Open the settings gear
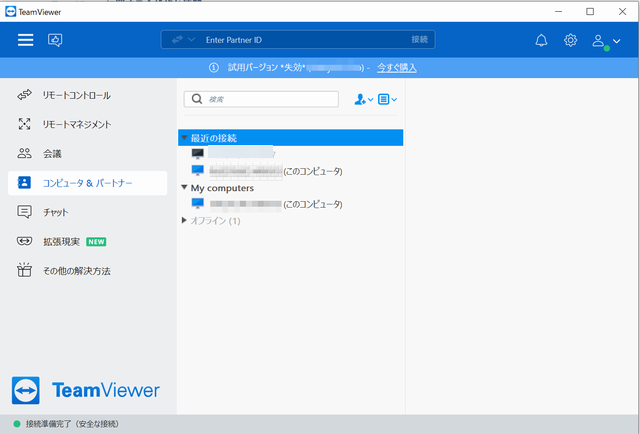640x434 pixels. click(x=570, y=40)
